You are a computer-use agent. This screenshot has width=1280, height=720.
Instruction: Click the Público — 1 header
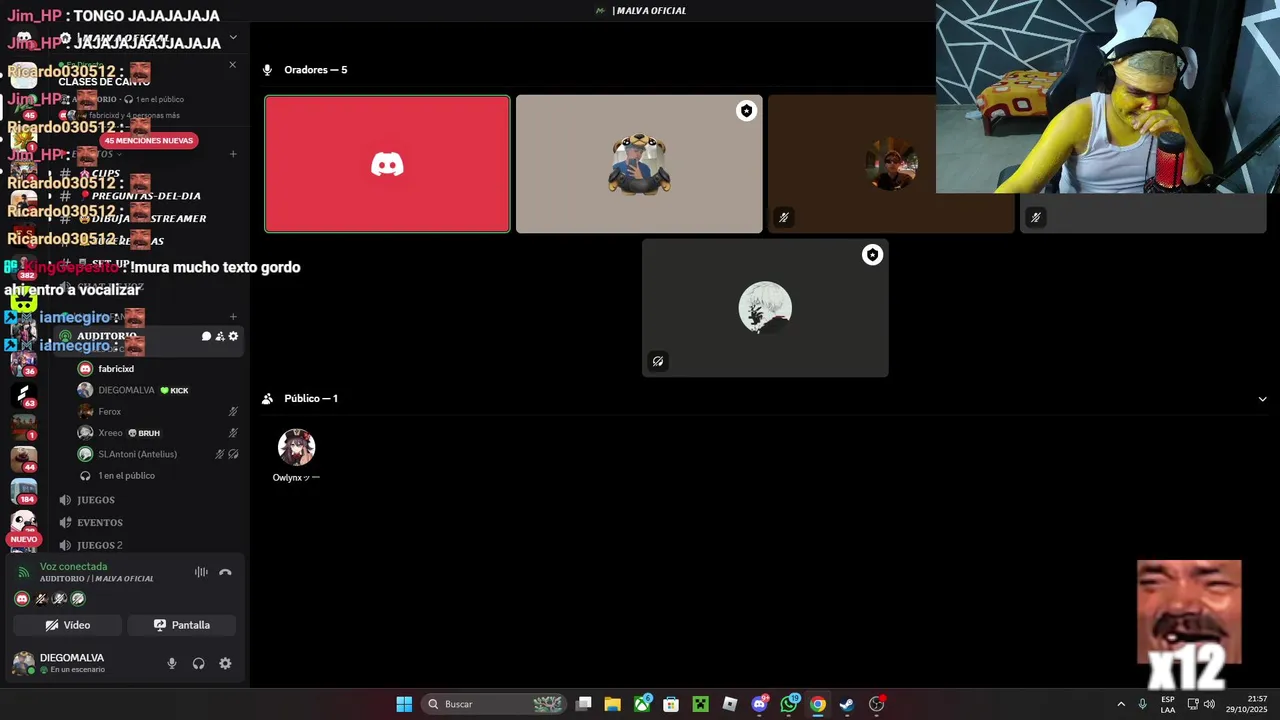pyautogui.click(x=311, y=399)
